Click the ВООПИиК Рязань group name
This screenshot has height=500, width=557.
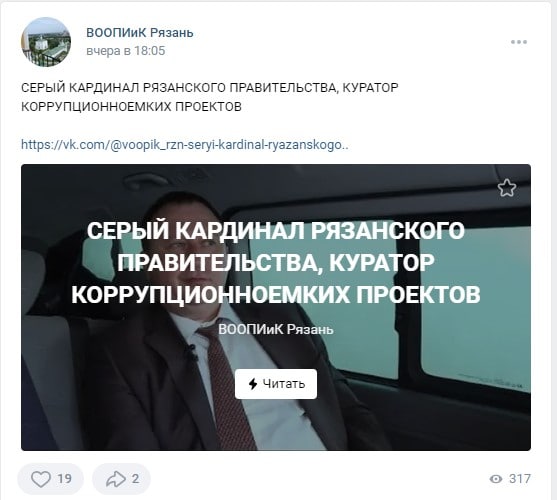tap(140, 33)
